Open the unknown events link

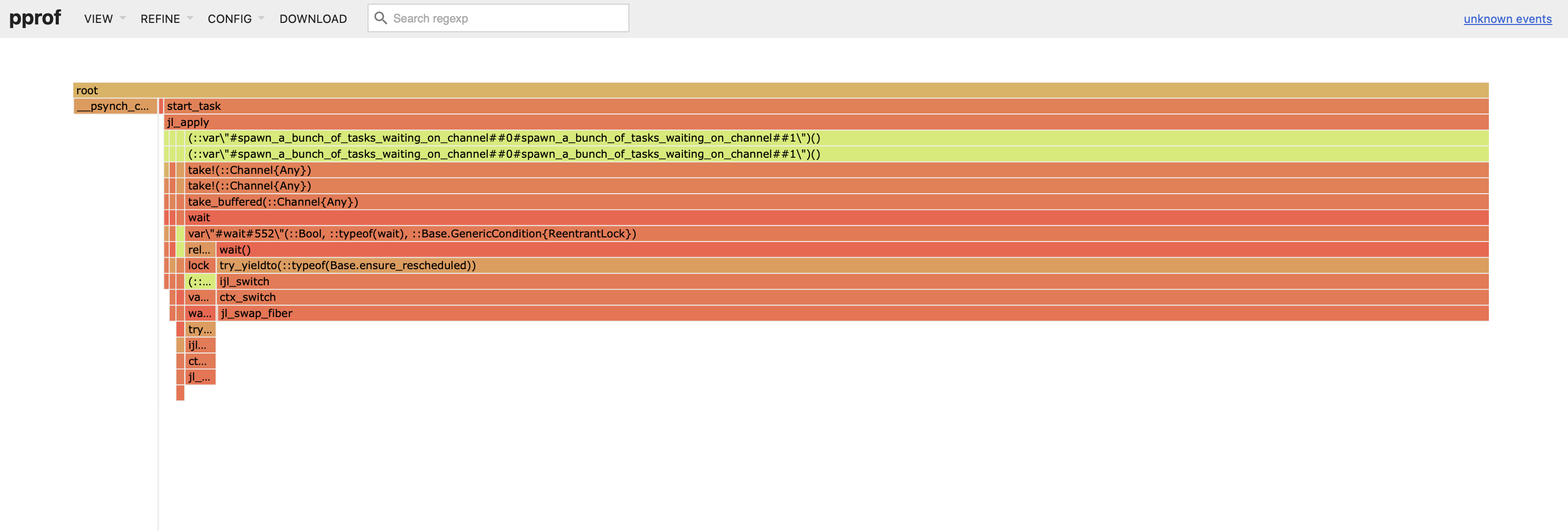(x=1508, y=19)
